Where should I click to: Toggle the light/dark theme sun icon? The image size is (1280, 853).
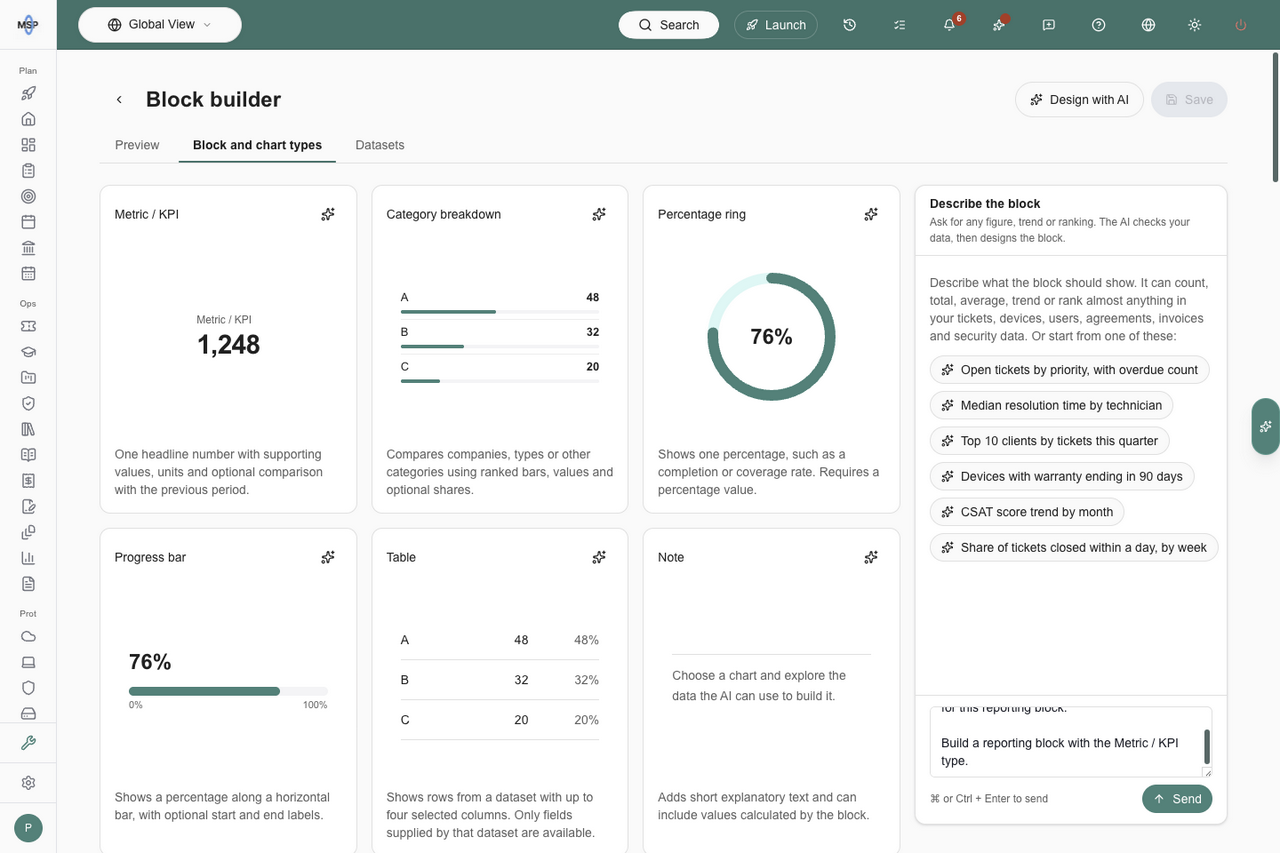pyautogui.click(x=1194, y=25)
